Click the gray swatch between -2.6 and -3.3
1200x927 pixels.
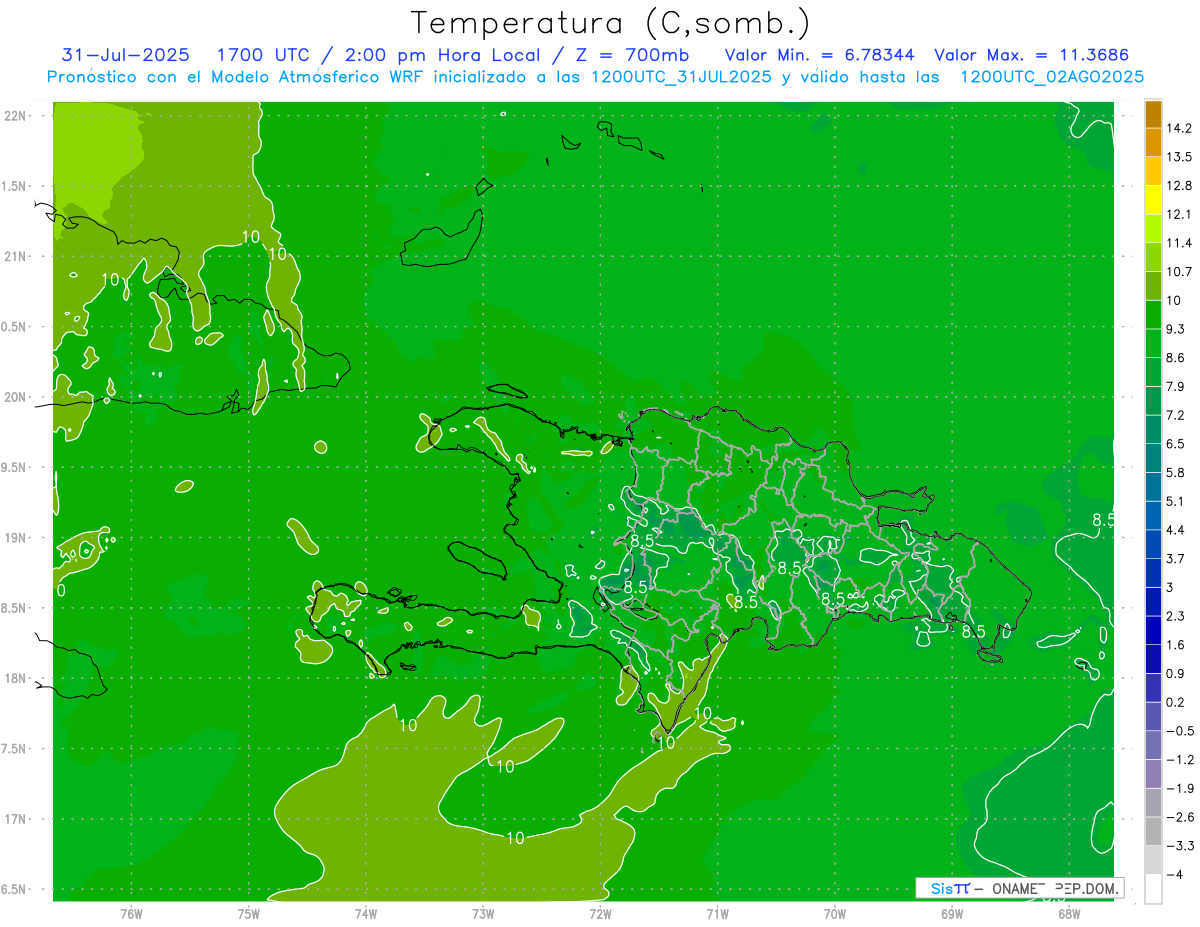[x=1153, y=832]
